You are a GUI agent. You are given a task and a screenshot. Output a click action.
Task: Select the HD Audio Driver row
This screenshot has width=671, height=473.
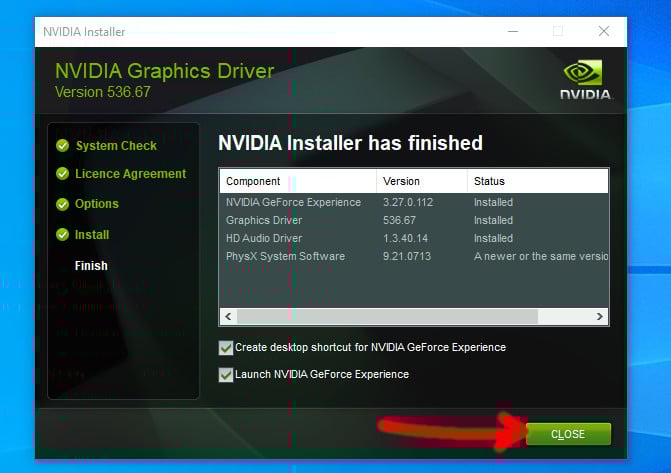[414, 238]
